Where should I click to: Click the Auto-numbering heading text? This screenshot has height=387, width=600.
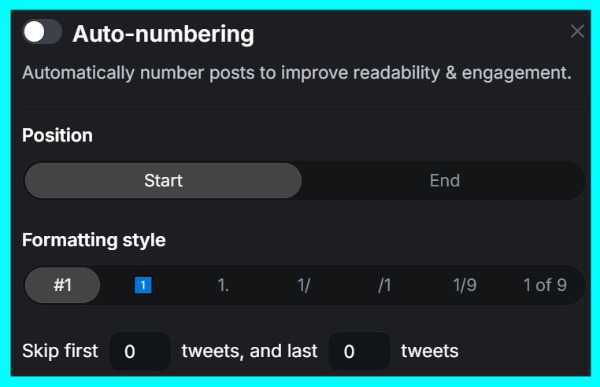pos(163,34)
